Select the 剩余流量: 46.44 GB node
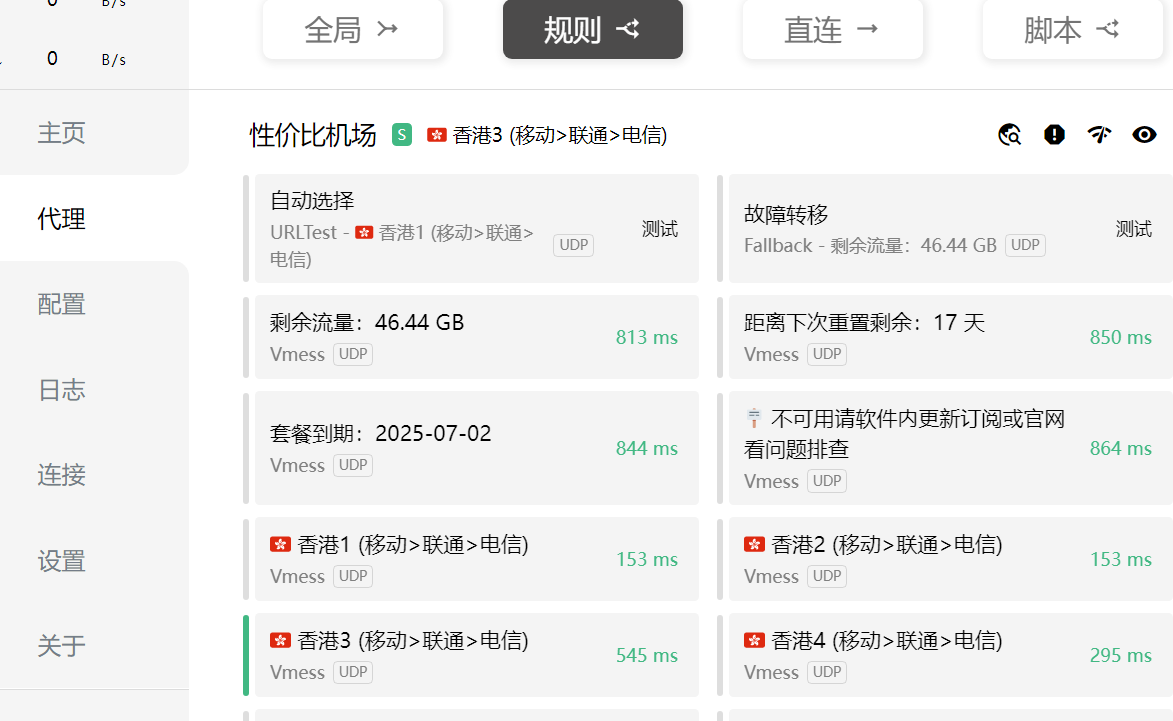Image resolution: width=1173 pixels, height=721 pixels. 477,337
